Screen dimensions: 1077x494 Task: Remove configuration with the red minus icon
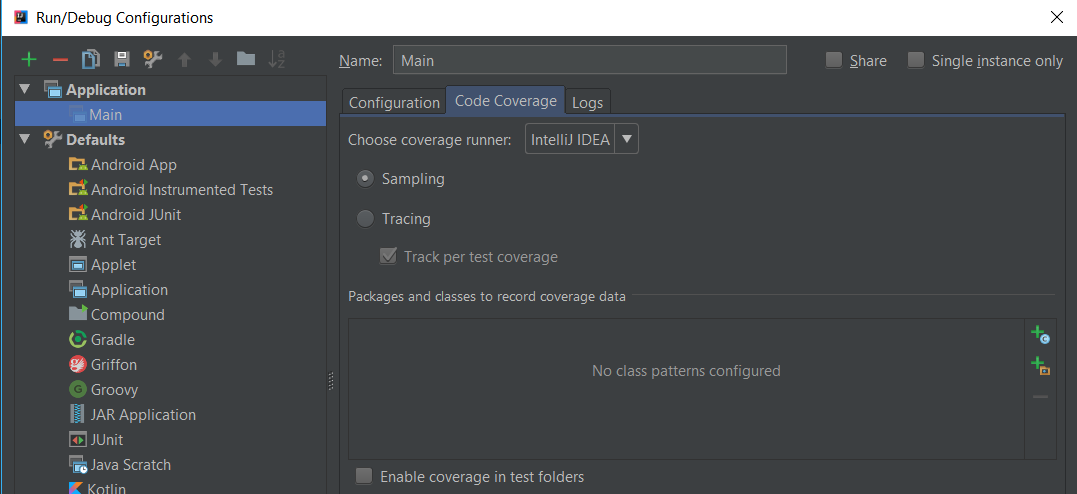click(60, 60)
